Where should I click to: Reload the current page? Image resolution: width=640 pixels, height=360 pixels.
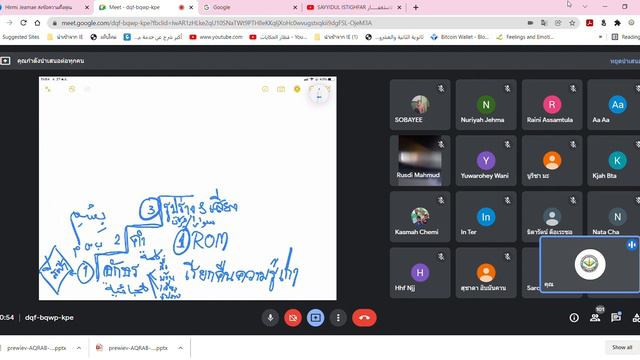tap(23, 23)
